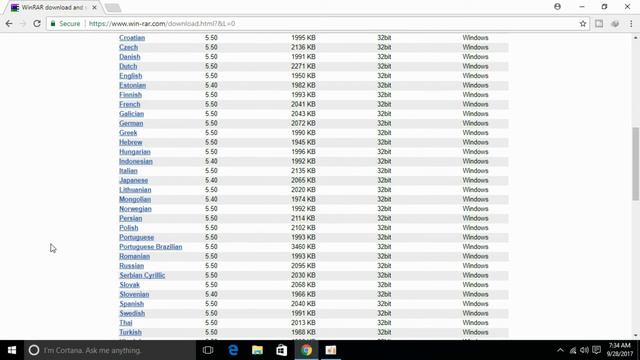Select the Japanese language link

tap(133, 180)
